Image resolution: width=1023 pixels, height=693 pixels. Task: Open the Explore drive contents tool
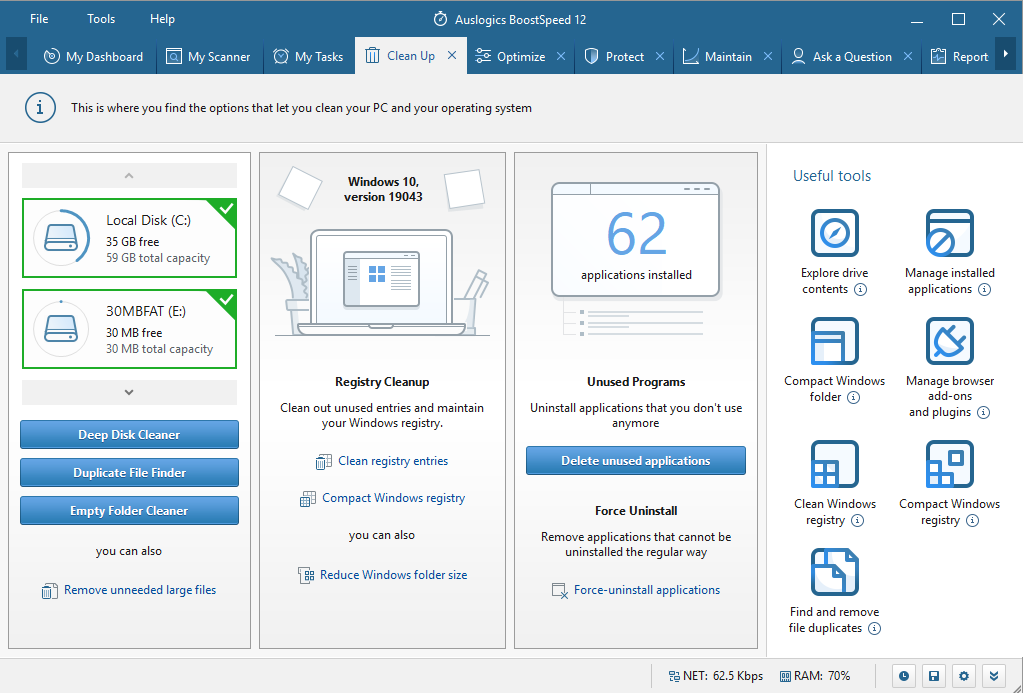pos(834,233)
